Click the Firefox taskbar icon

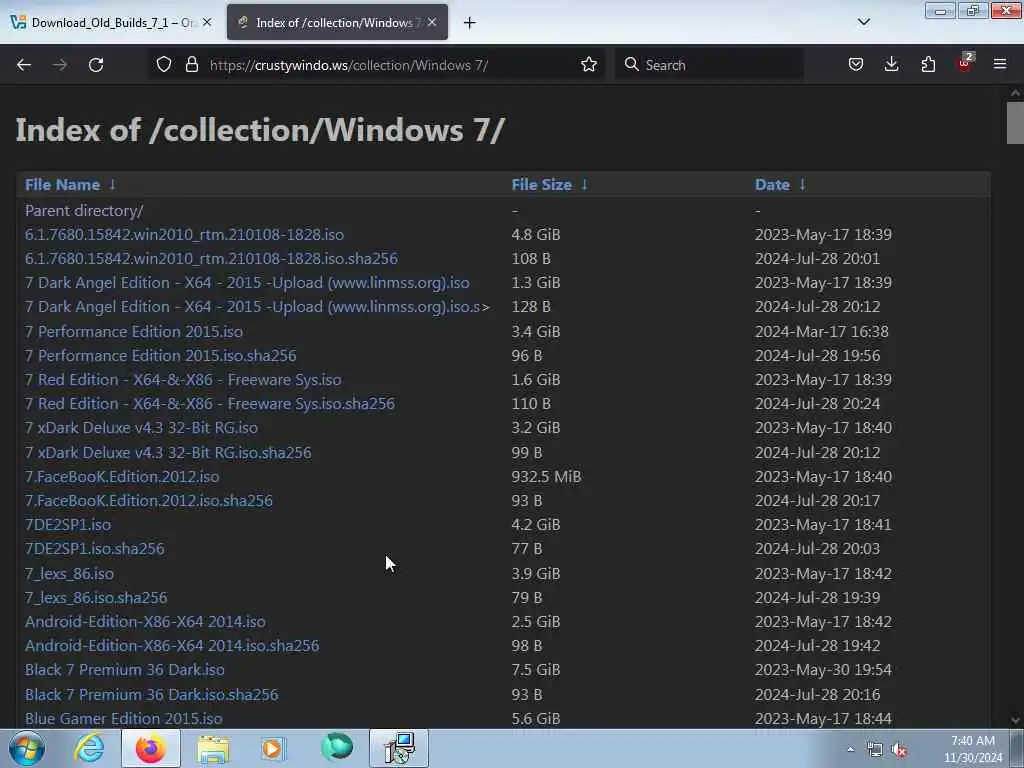tap(150, 748)
